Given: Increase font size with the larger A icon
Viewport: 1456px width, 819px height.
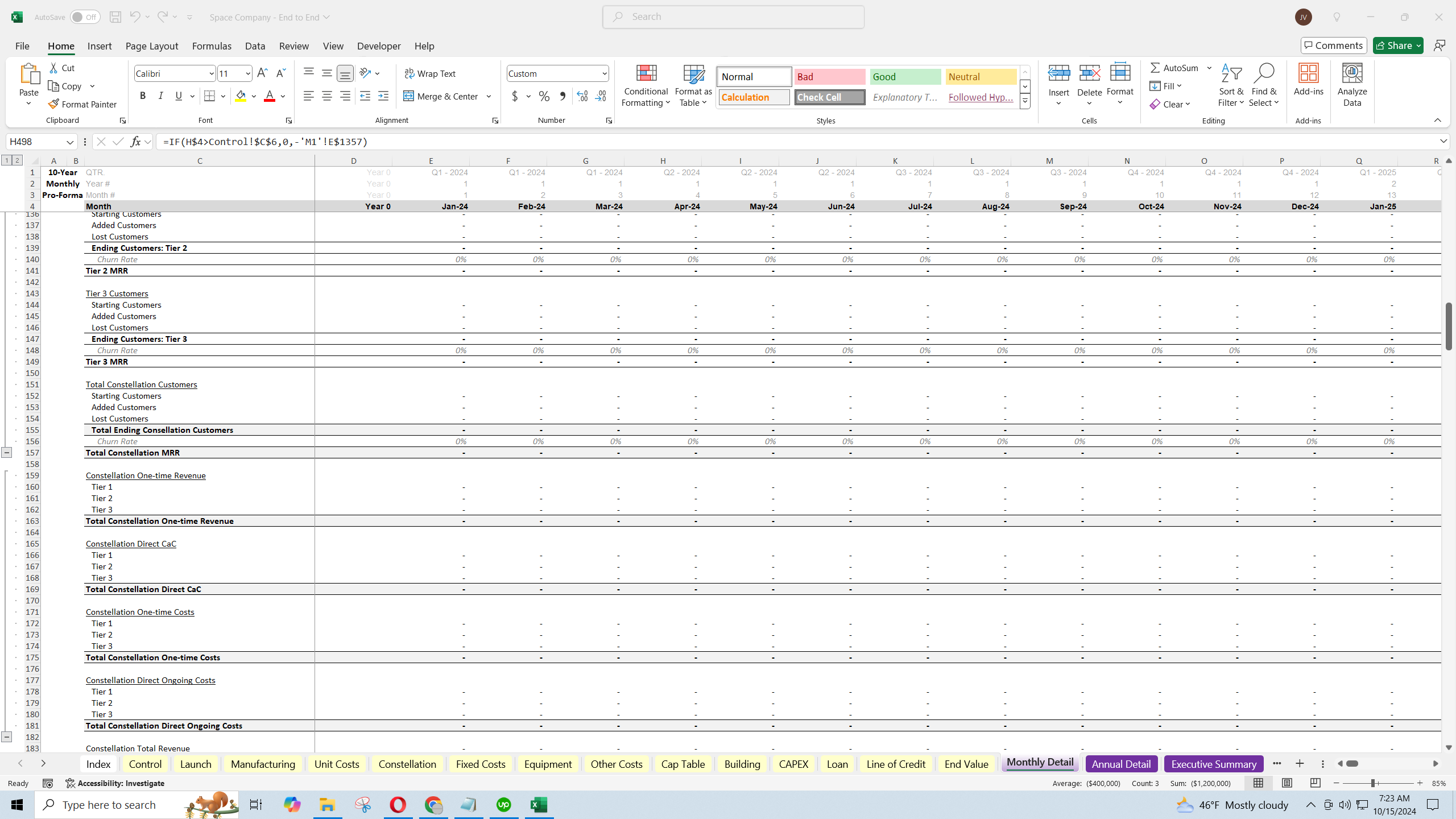Looking at the screenshot, I should tap(262, 73).
